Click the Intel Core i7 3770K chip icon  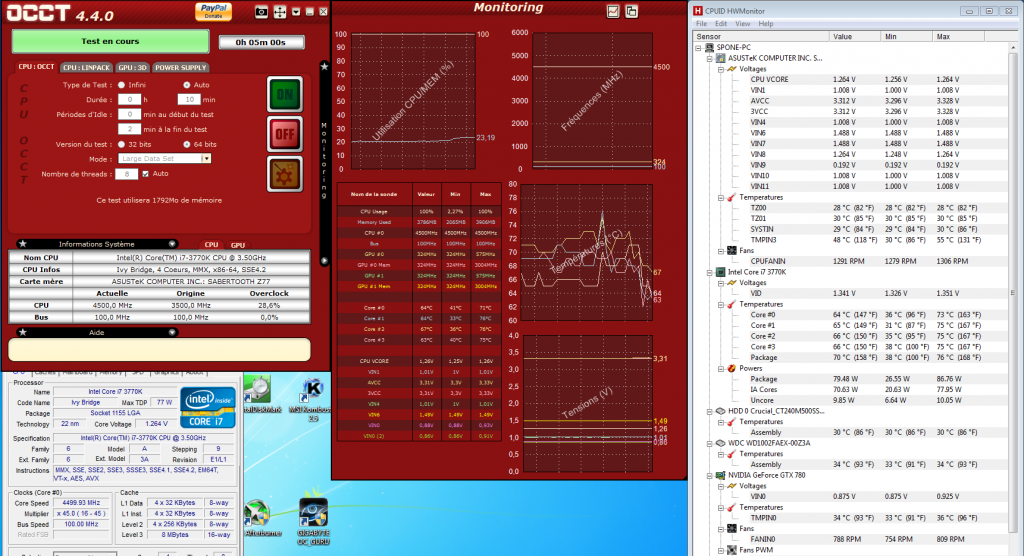coord(720,272)
